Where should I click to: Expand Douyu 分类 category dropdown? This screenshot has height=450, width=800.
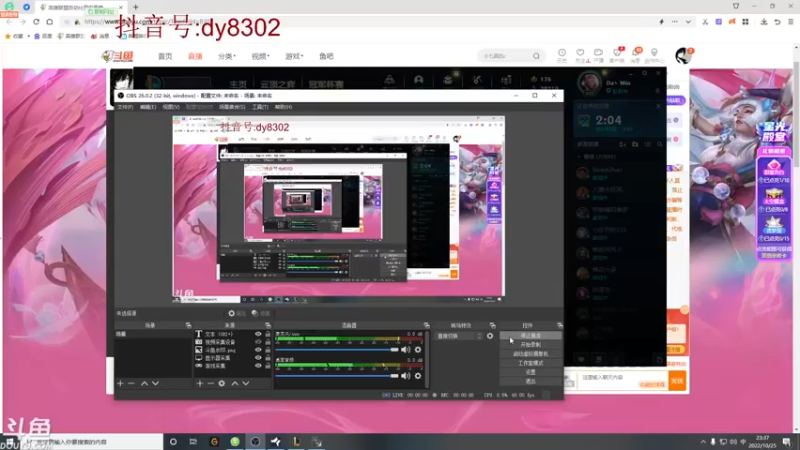pos(227,56)
